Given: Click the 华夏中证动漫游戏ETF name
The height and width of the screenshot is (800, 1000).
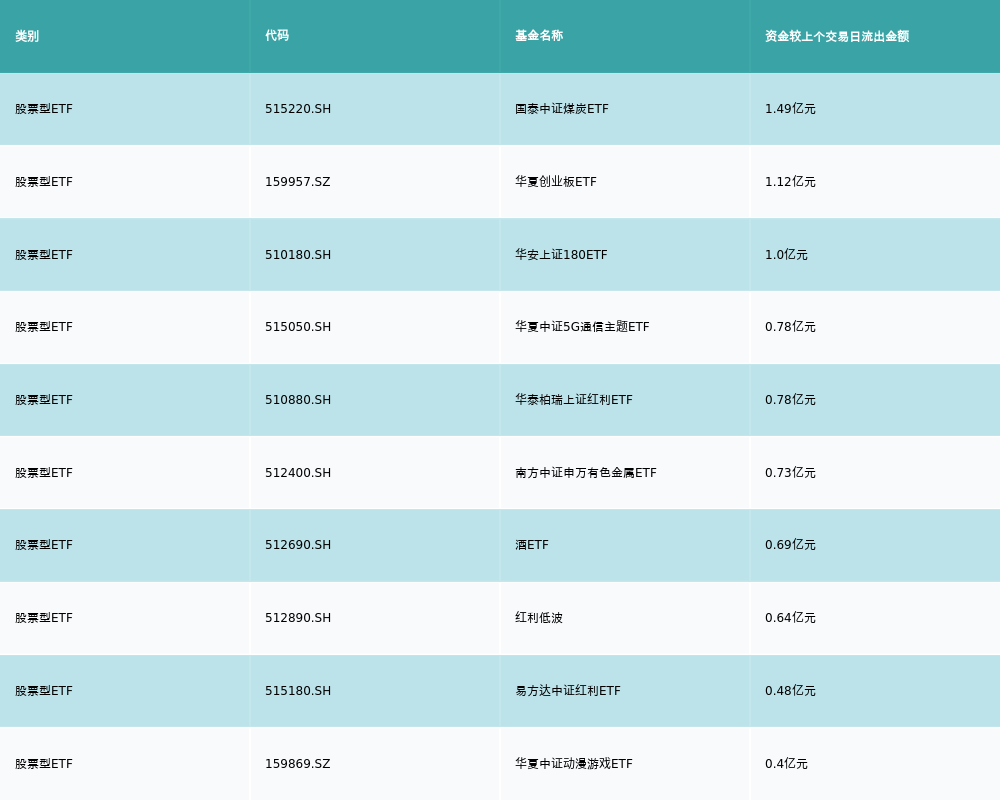Looking at the screenshot, I should pos(574,764).
